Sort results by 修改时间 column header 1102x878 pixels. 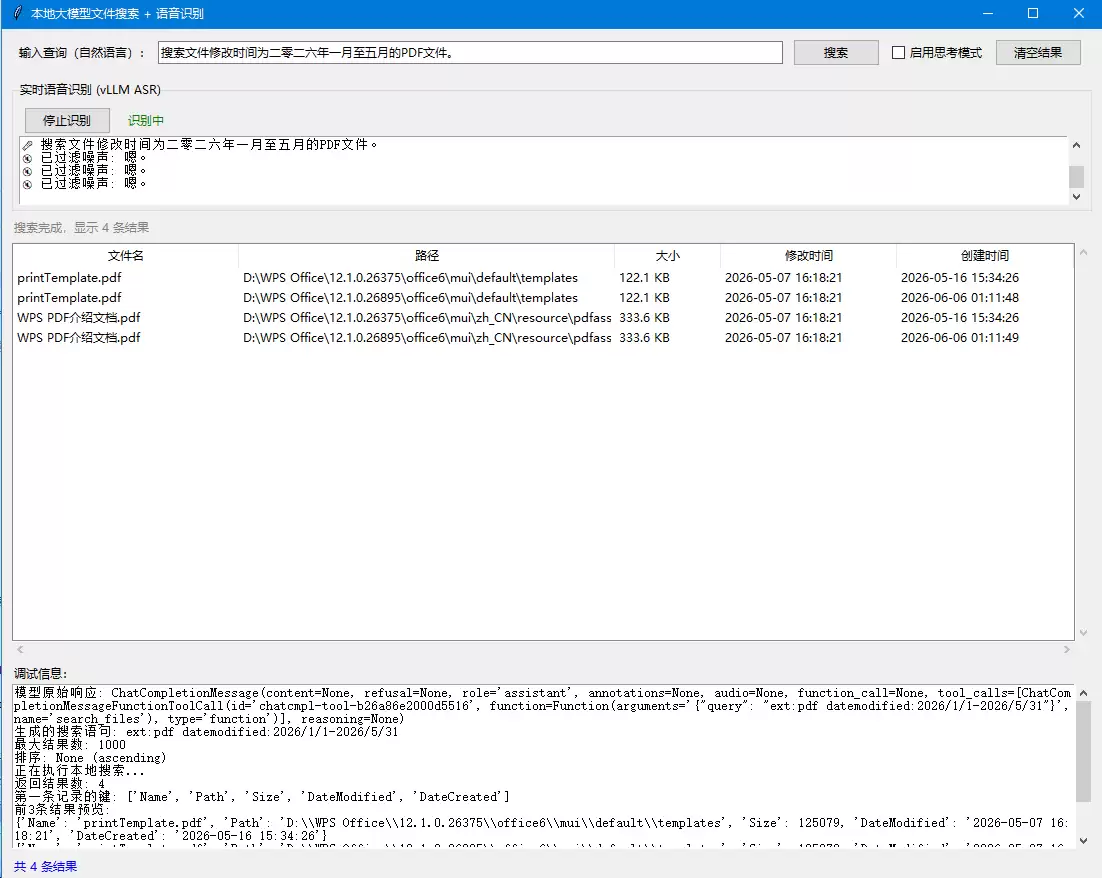coord(808,256)
